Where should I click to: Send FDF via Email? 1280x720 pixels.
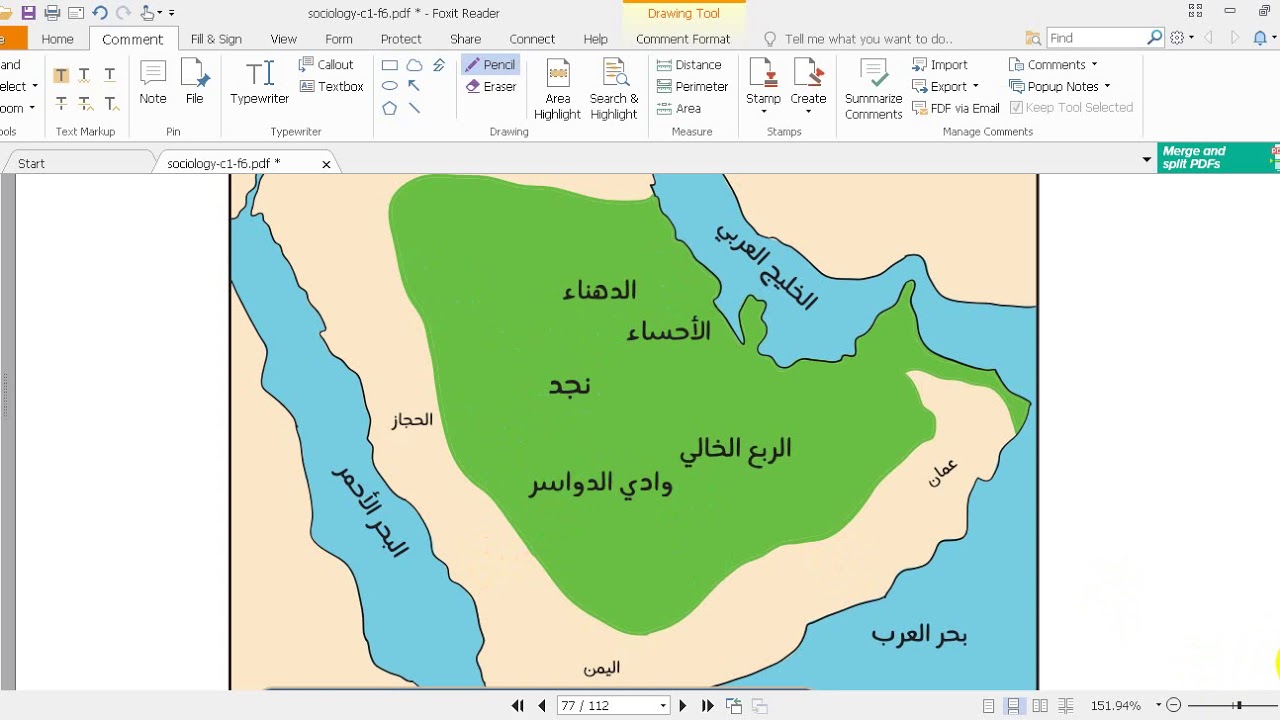click(955, 108)
